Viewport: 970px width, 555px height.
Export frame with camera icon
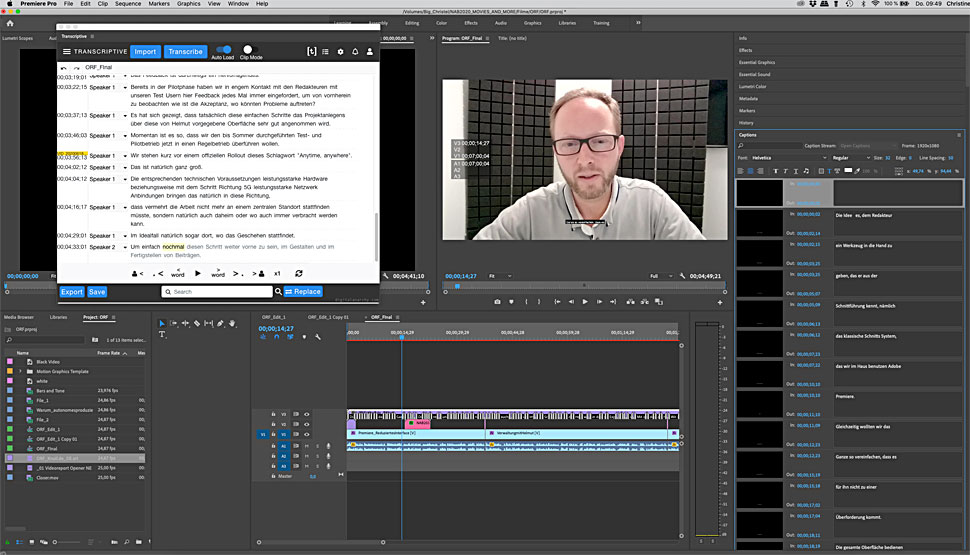coord(497,302)
